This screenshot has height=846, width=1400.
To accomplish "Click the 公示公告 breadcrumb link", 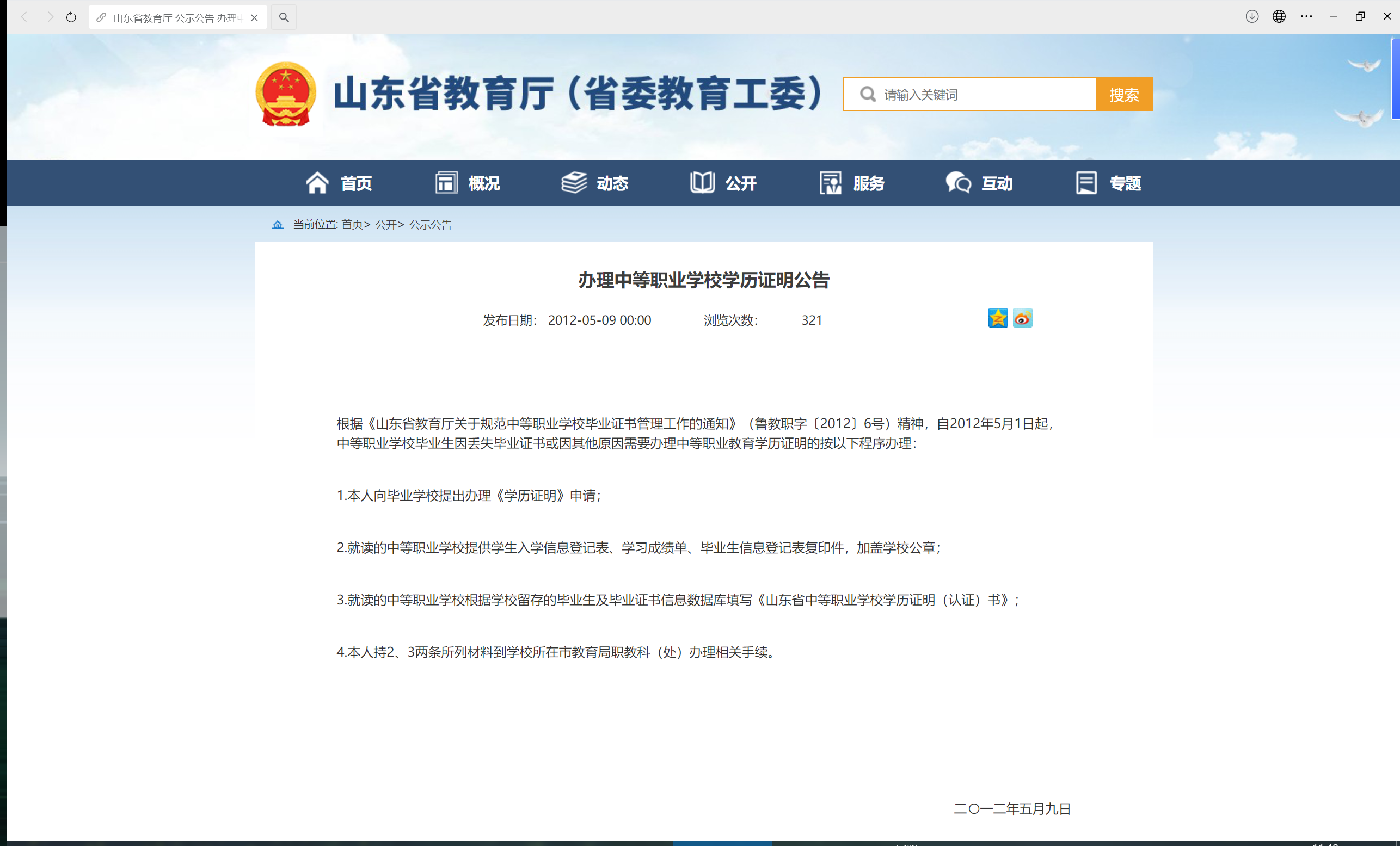I will coord(430,225).
